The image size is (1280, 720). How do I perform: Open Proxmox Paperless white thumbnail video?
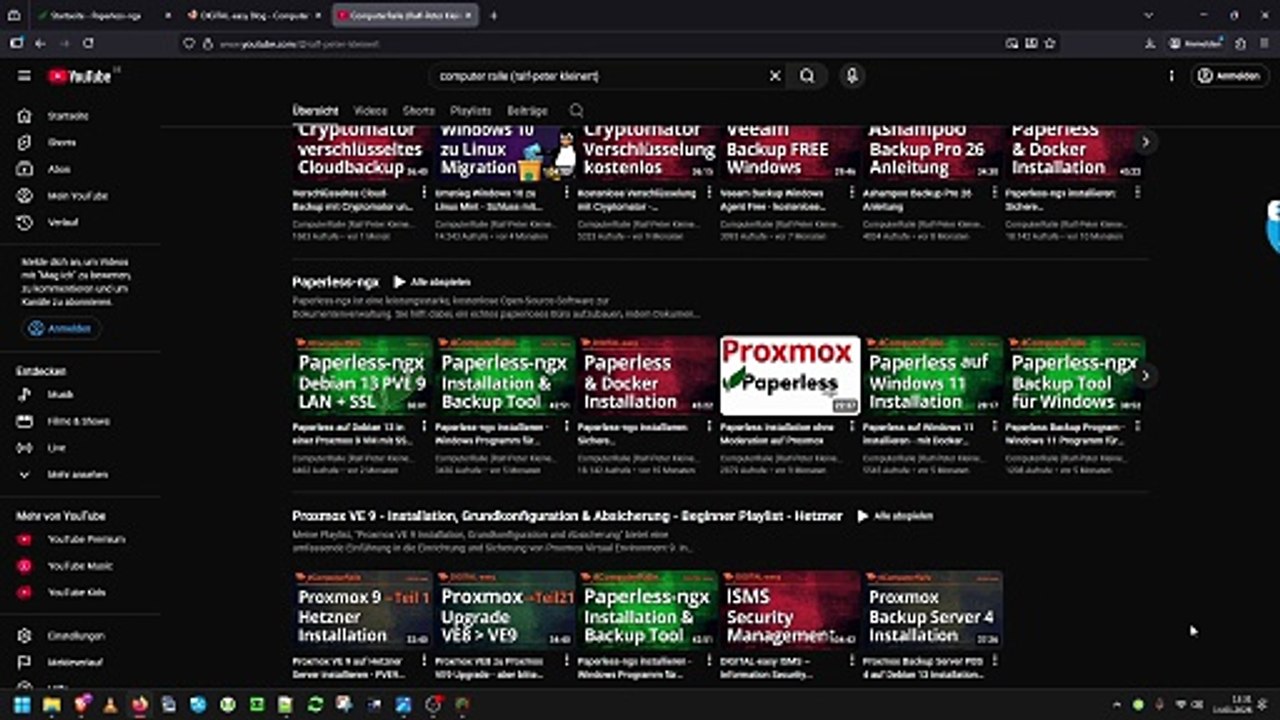tap(790, 376)
